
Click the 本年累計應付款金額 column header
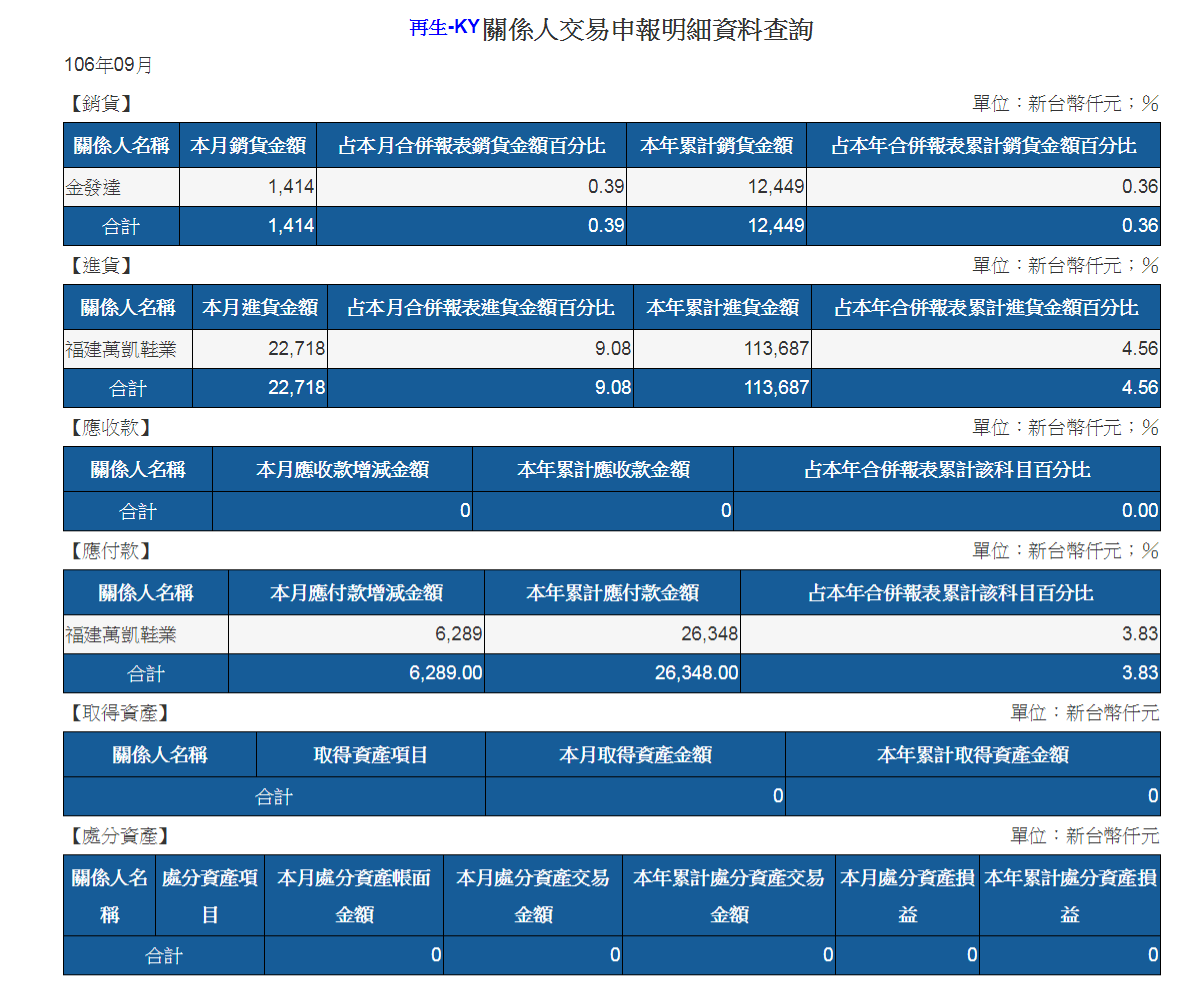point(612,593)
